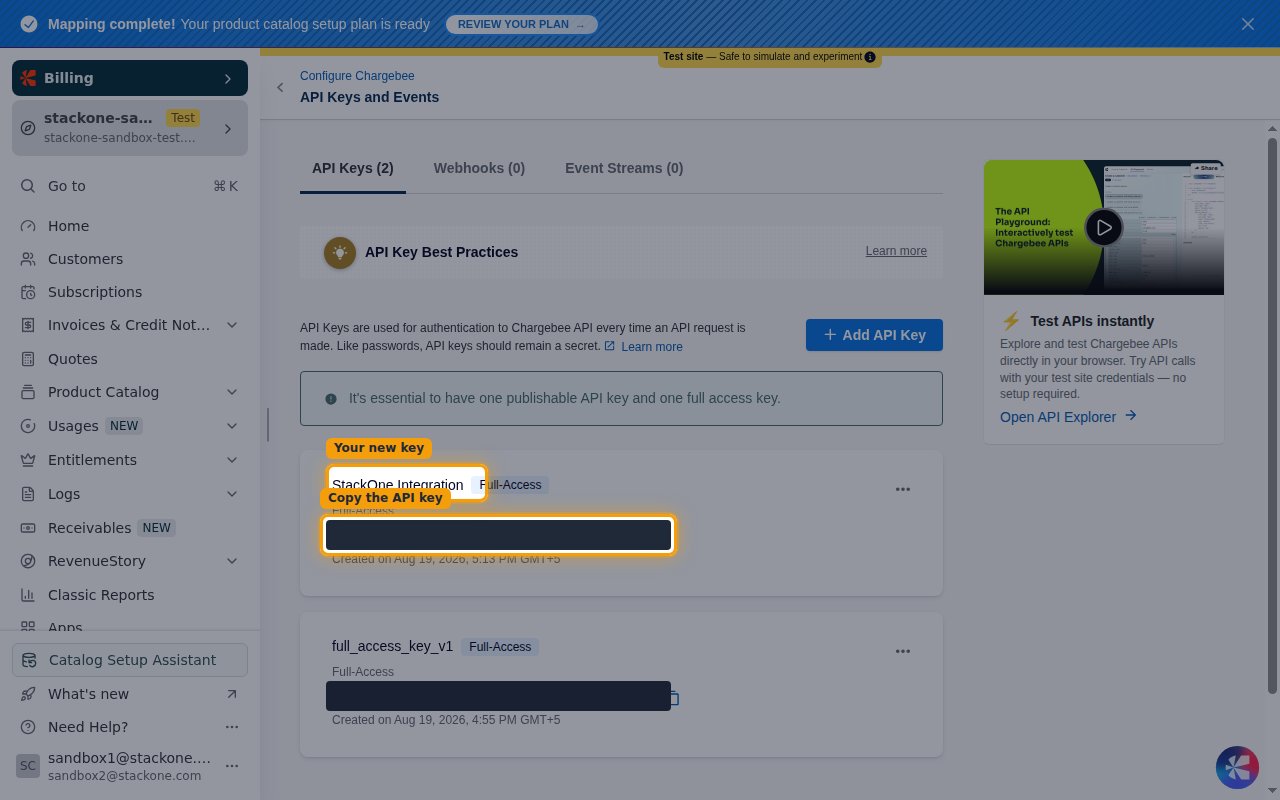Open Receivables from the sidebar
This screenshot has height=800, width=1280.
[x=89, y=528]
